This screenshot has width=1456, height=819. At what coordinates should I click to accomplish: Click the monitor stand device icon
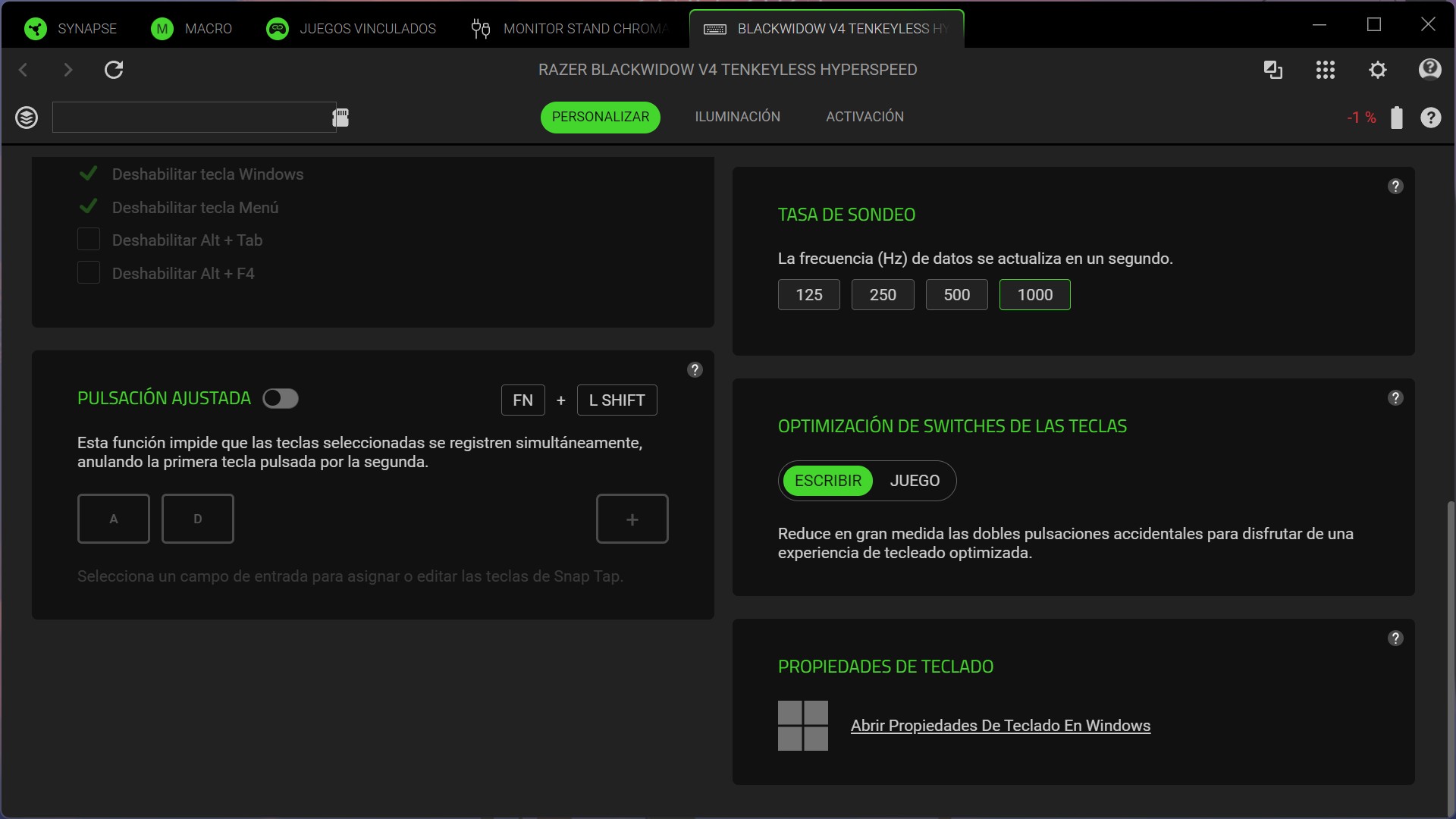[x=481, y=29]
